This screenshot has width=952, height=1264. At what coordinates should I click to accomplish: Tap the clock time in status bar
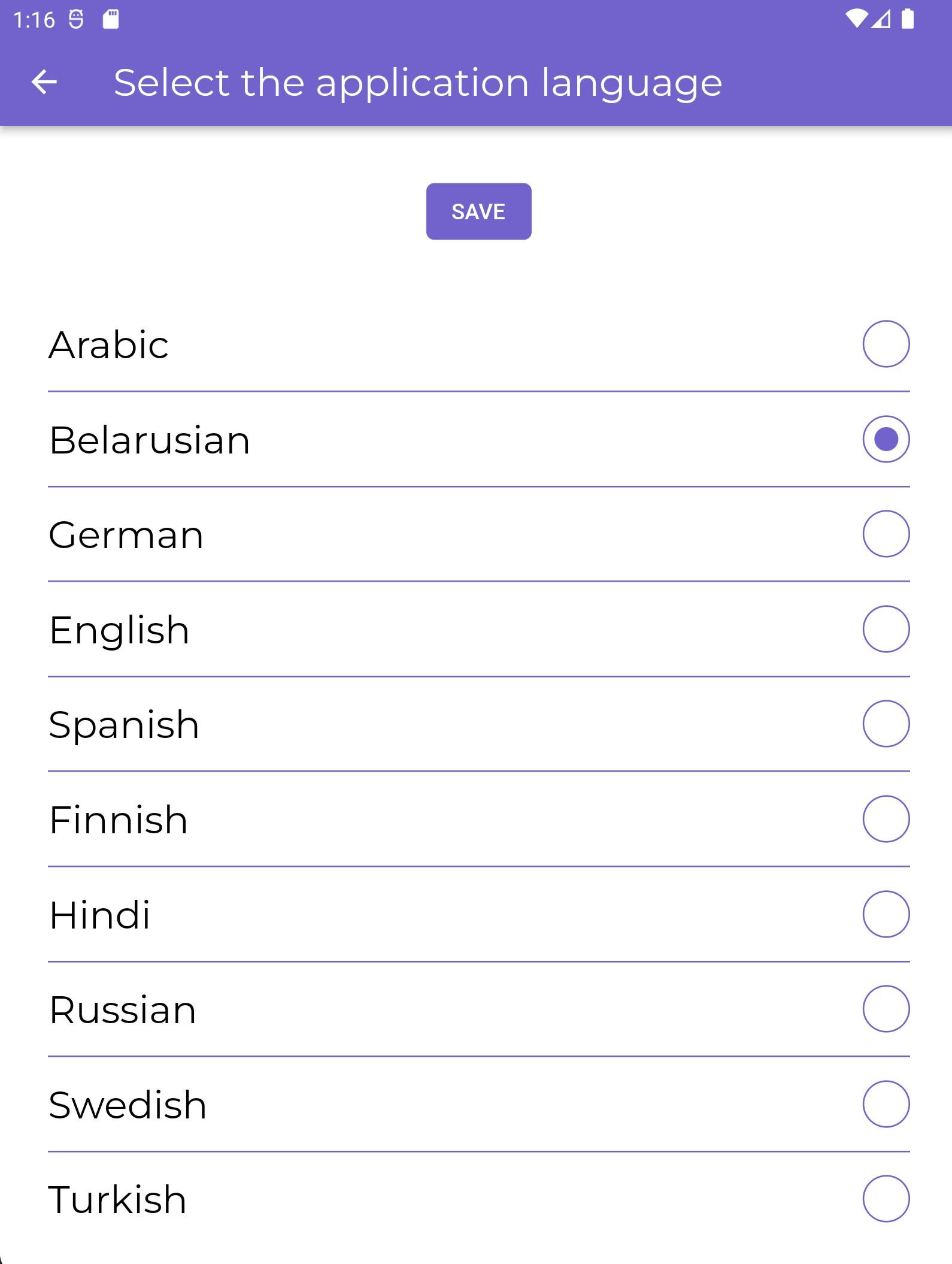tap(34, 20)
